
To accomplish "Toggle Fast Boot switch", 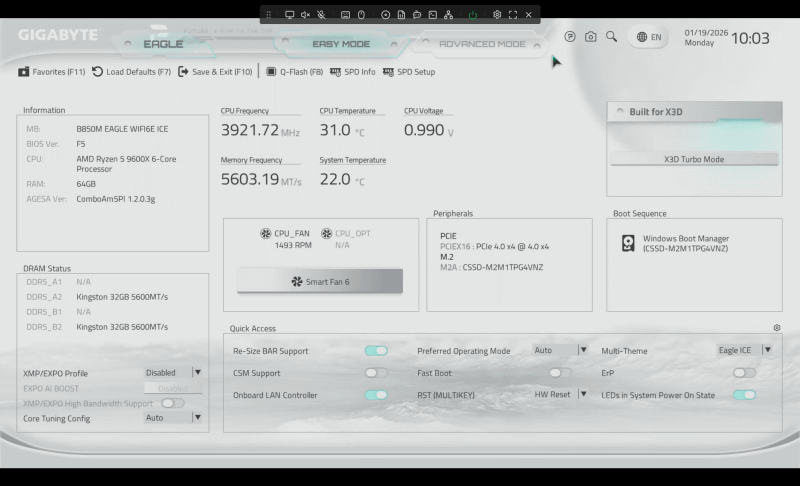I will click(560, 373).
